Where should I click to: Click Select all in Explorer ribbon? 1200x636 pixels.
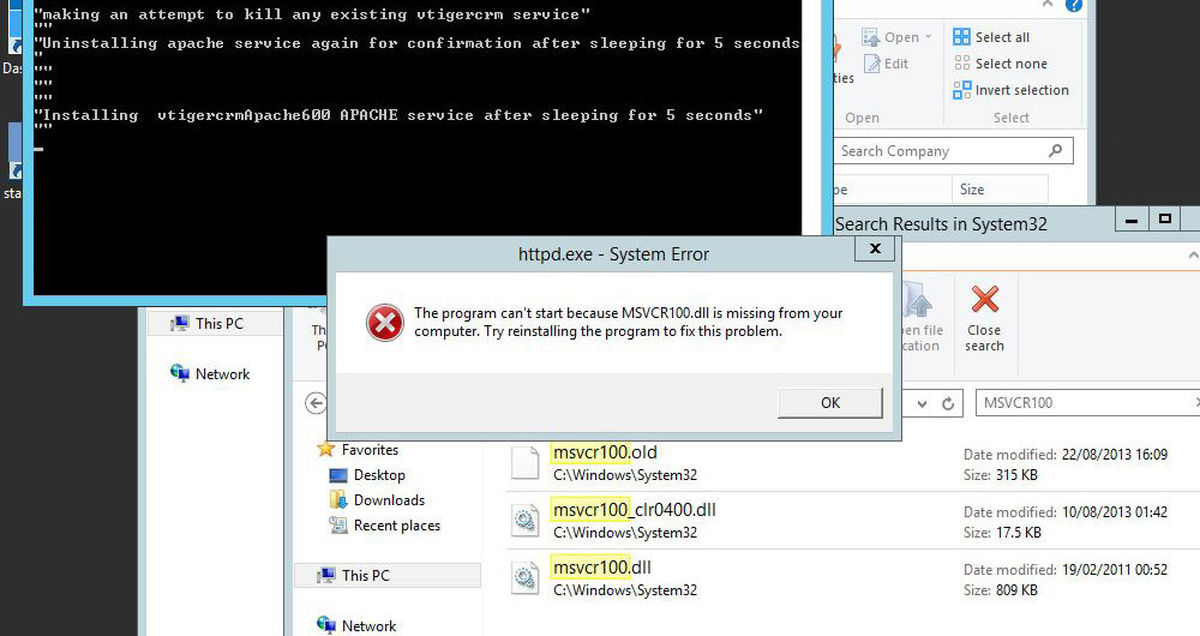coord(991,37)
